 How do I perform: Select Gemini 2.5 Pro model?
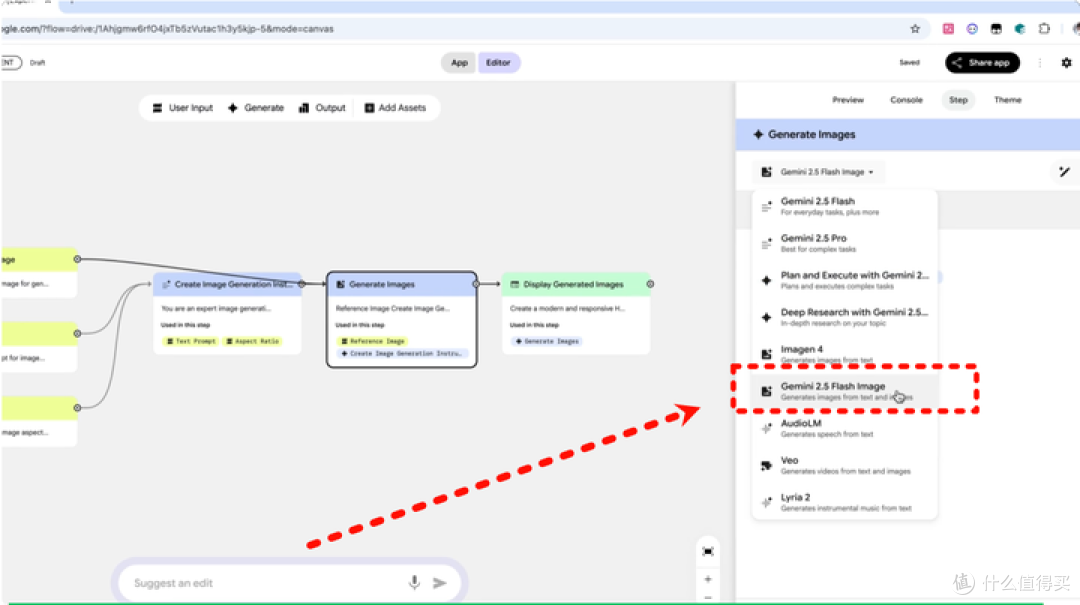click(844, 243)
